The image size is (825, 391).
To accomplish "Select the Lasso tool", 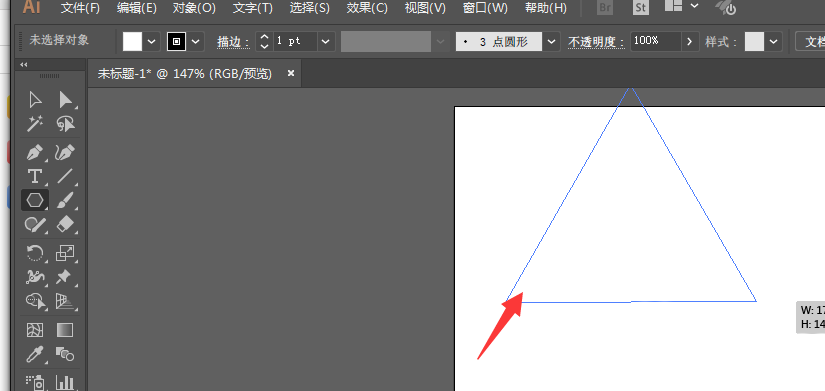I will click(x=65, y=124).
